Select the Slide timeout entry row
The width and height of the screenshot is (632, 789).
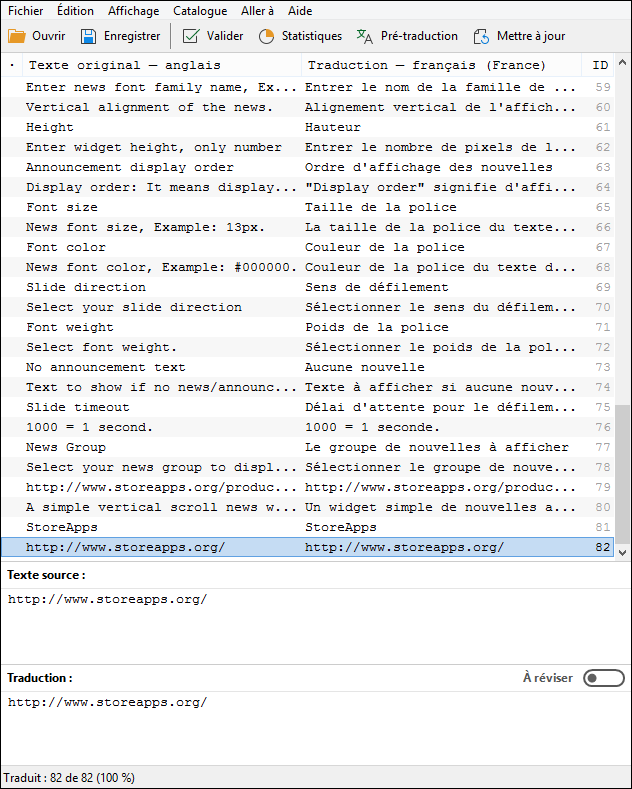[307, 407]
